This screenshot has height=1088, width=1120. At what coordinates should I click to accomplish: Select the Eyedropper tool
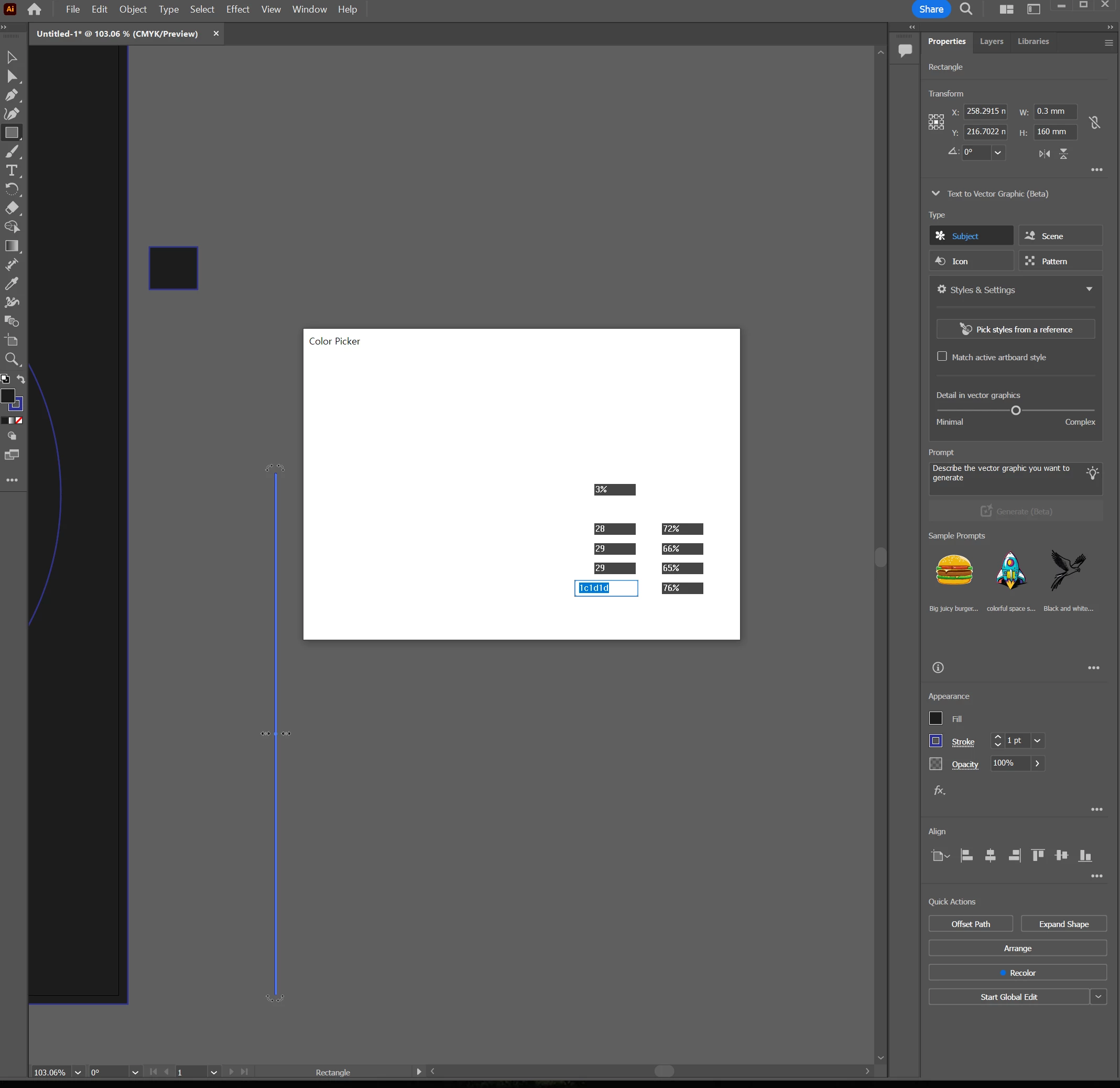(12, 284)
